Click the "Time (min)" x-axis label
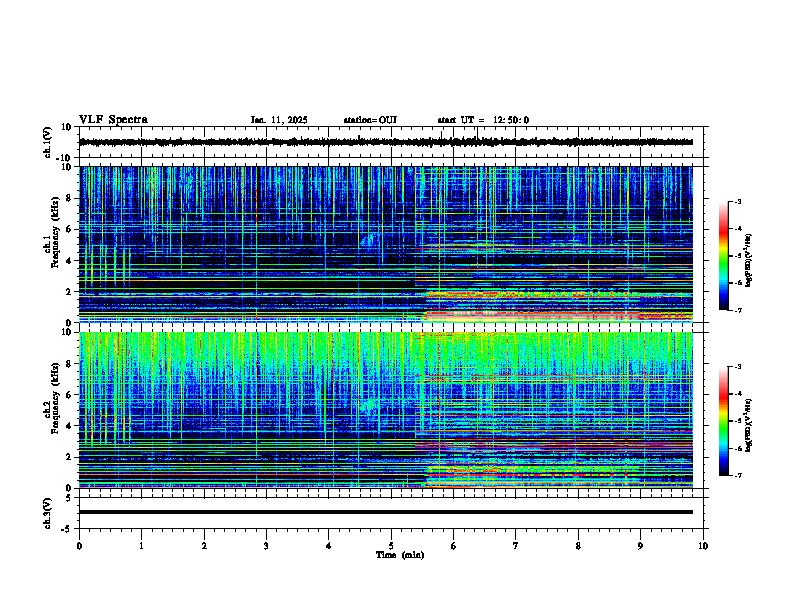Image resolution: width=792 pixels, height=612 pixels. point(400,555)
